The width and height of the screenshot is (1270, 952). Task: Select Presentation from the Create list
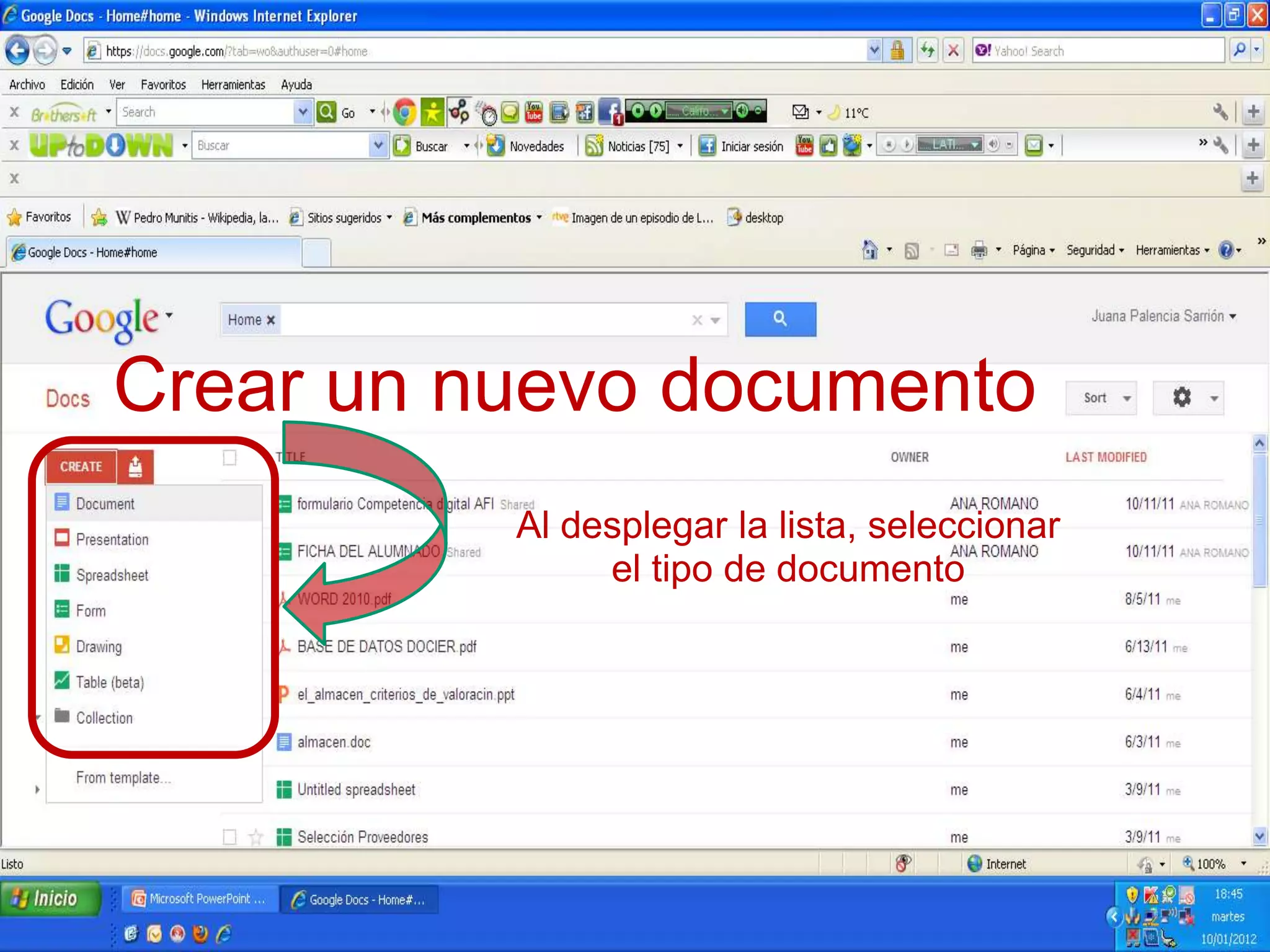(154, 539)
